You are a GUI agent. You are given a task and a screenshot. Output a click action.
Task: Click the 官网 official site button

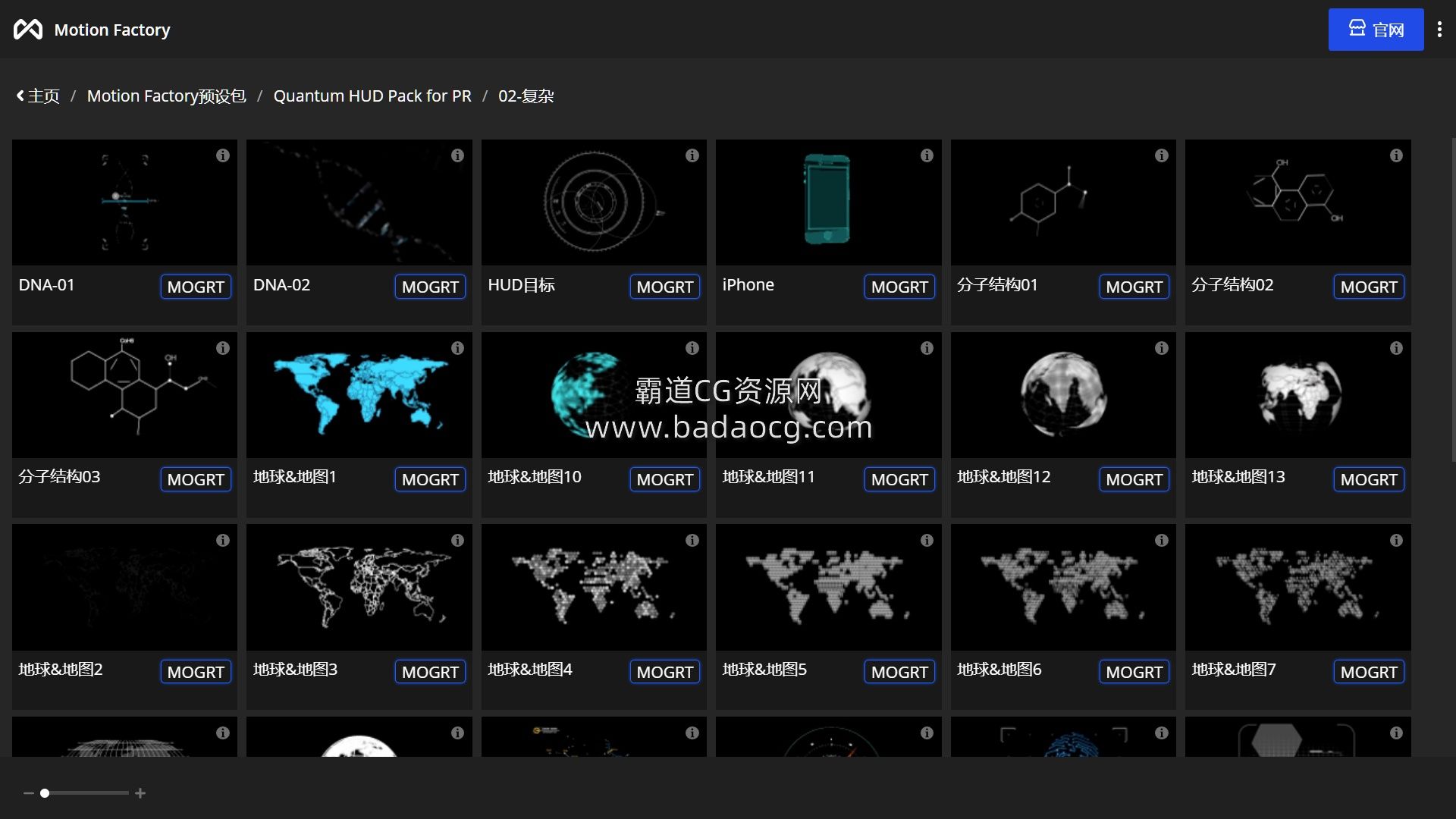click(x=1376, y=30)
